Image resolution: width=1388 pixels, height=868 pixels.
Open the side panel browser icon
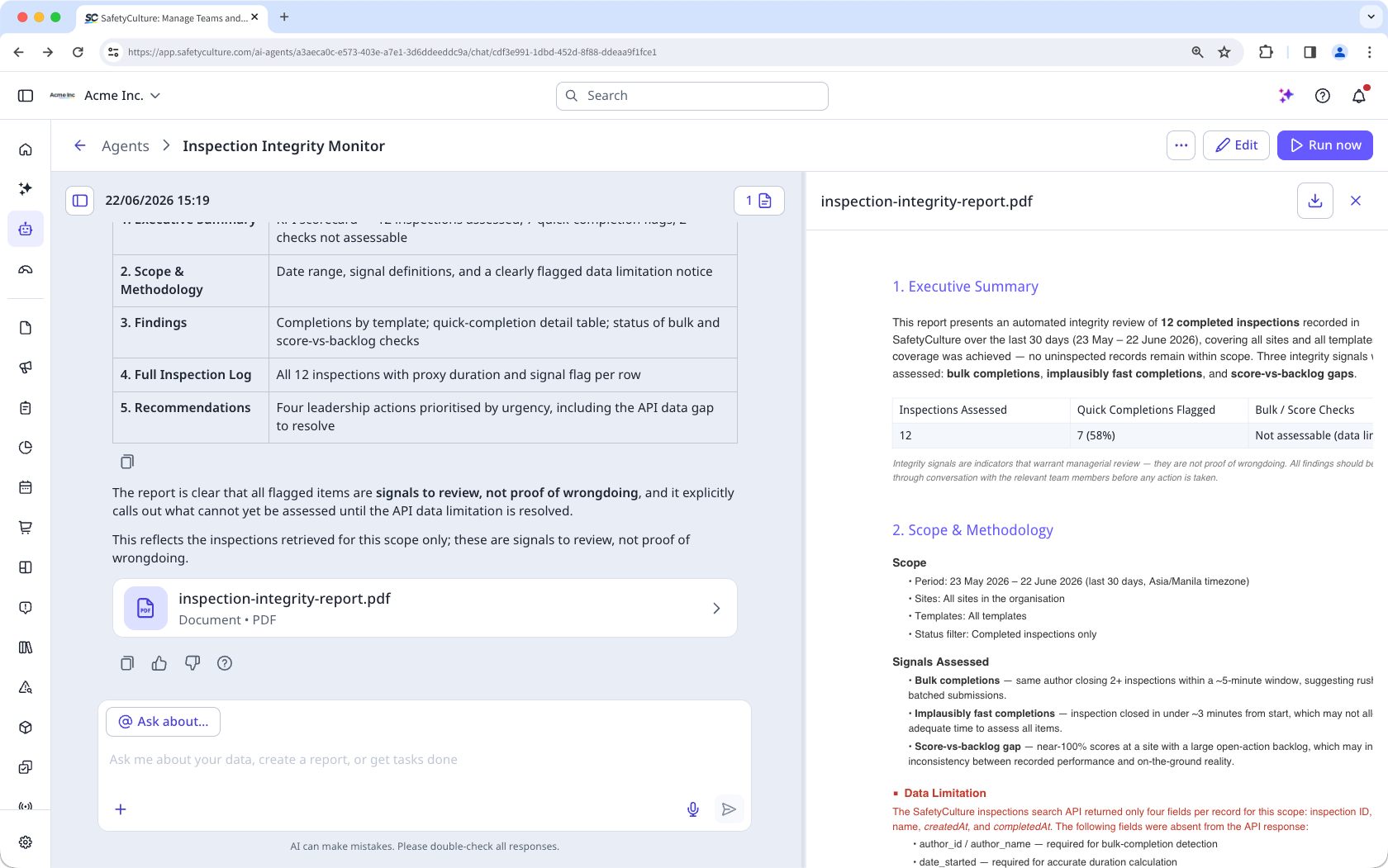tap(1310, 52)
